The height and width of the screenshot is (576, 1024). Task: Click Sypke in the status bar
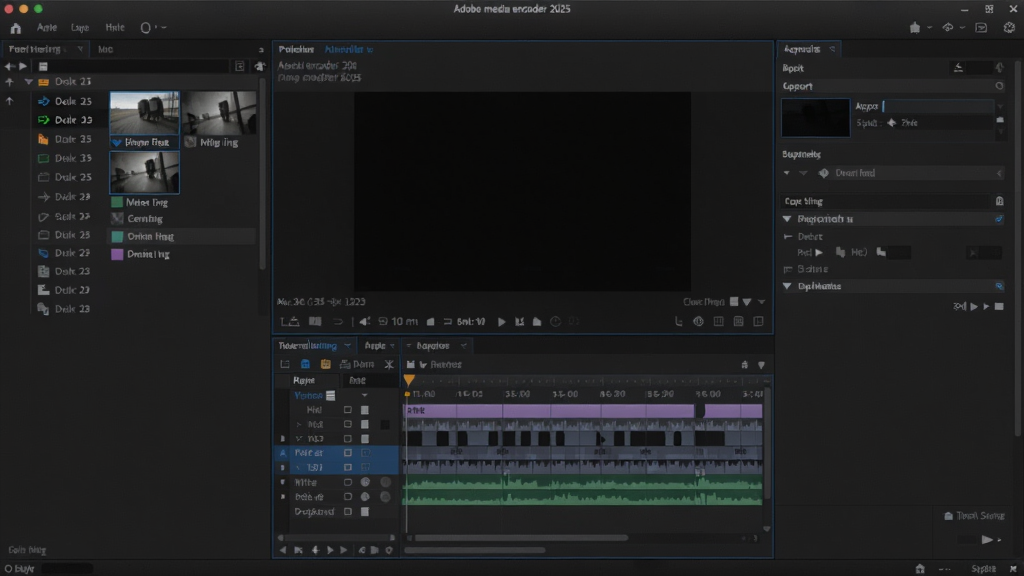click(x=984, y=569)
